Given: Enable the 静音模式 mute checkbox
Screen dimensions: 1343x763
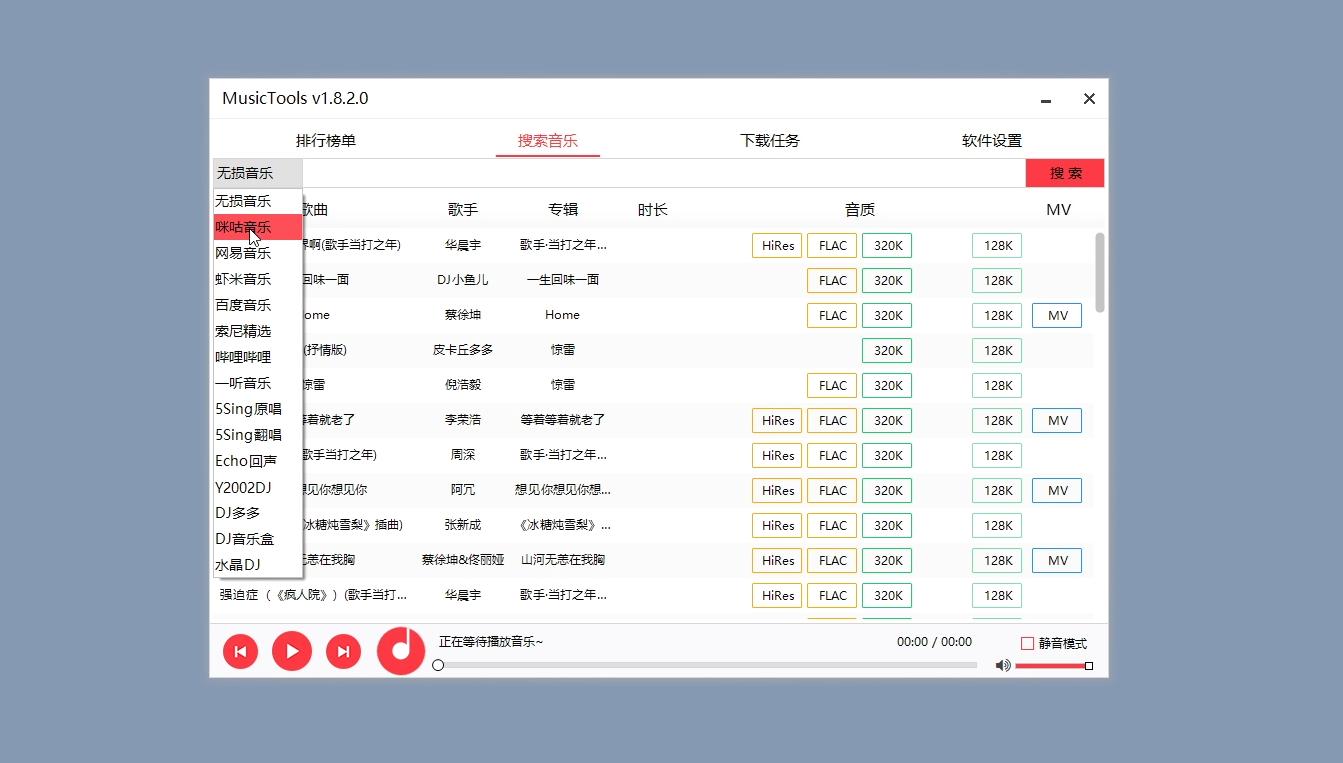Looking at the screenshot, I should point(1027,643).
